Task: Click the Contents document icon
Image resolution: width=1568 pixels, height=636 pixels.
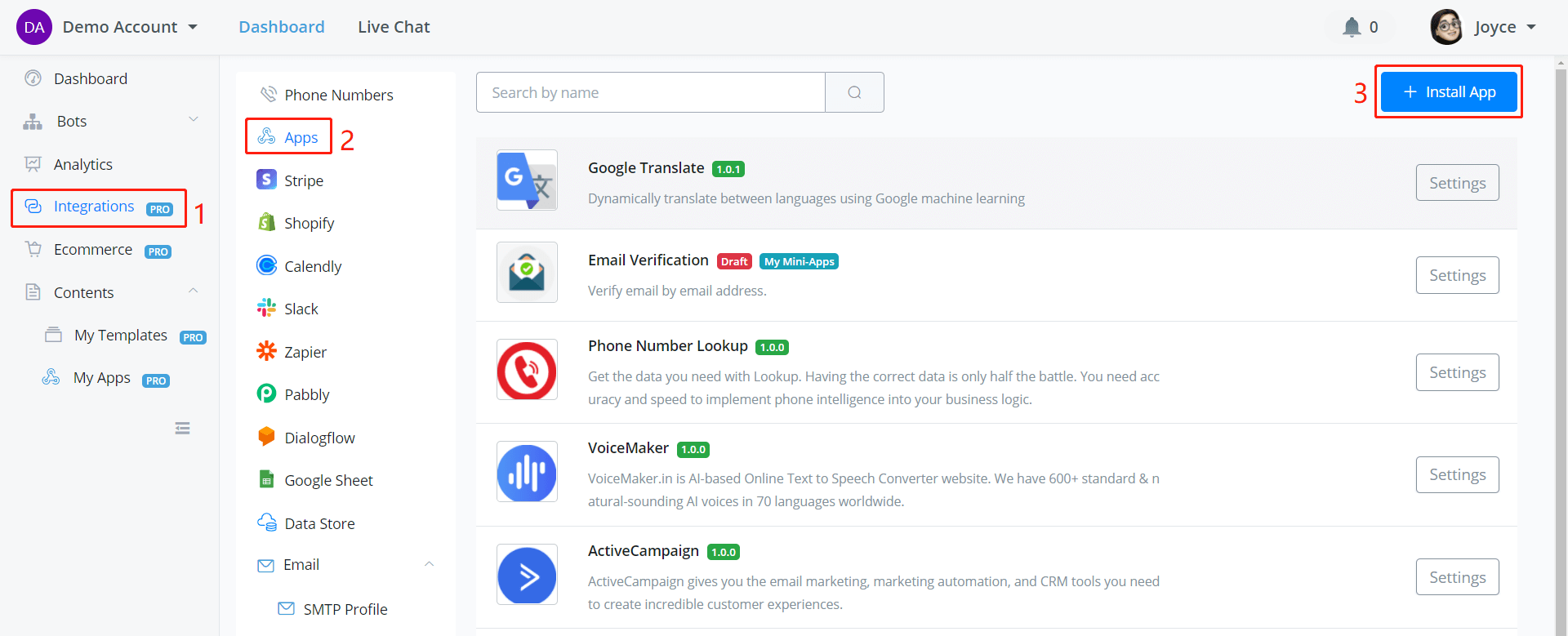Action: [x=33, y=292]
